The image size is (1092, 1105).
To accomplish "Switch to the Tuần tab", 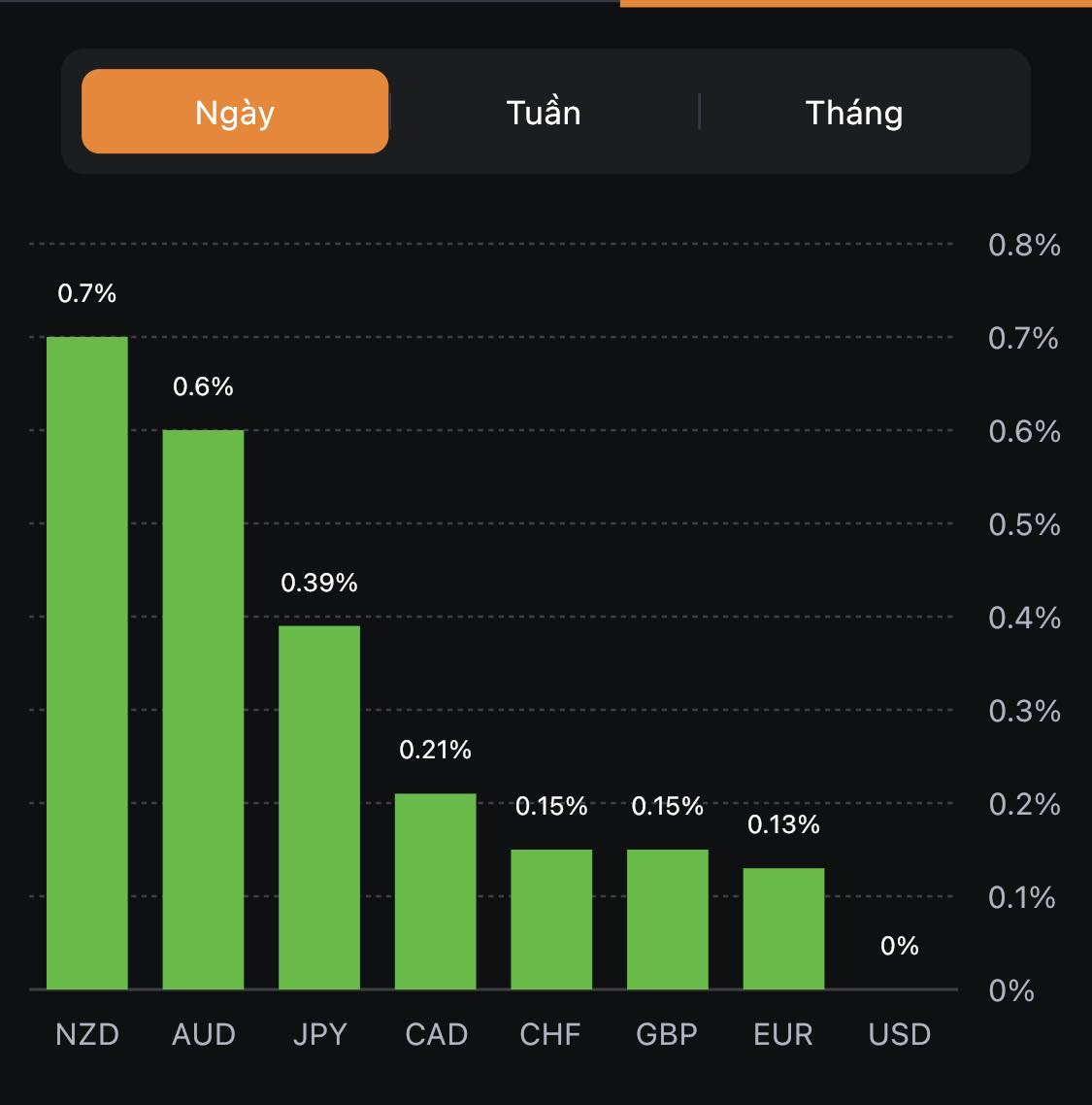I will pos(544,113).
